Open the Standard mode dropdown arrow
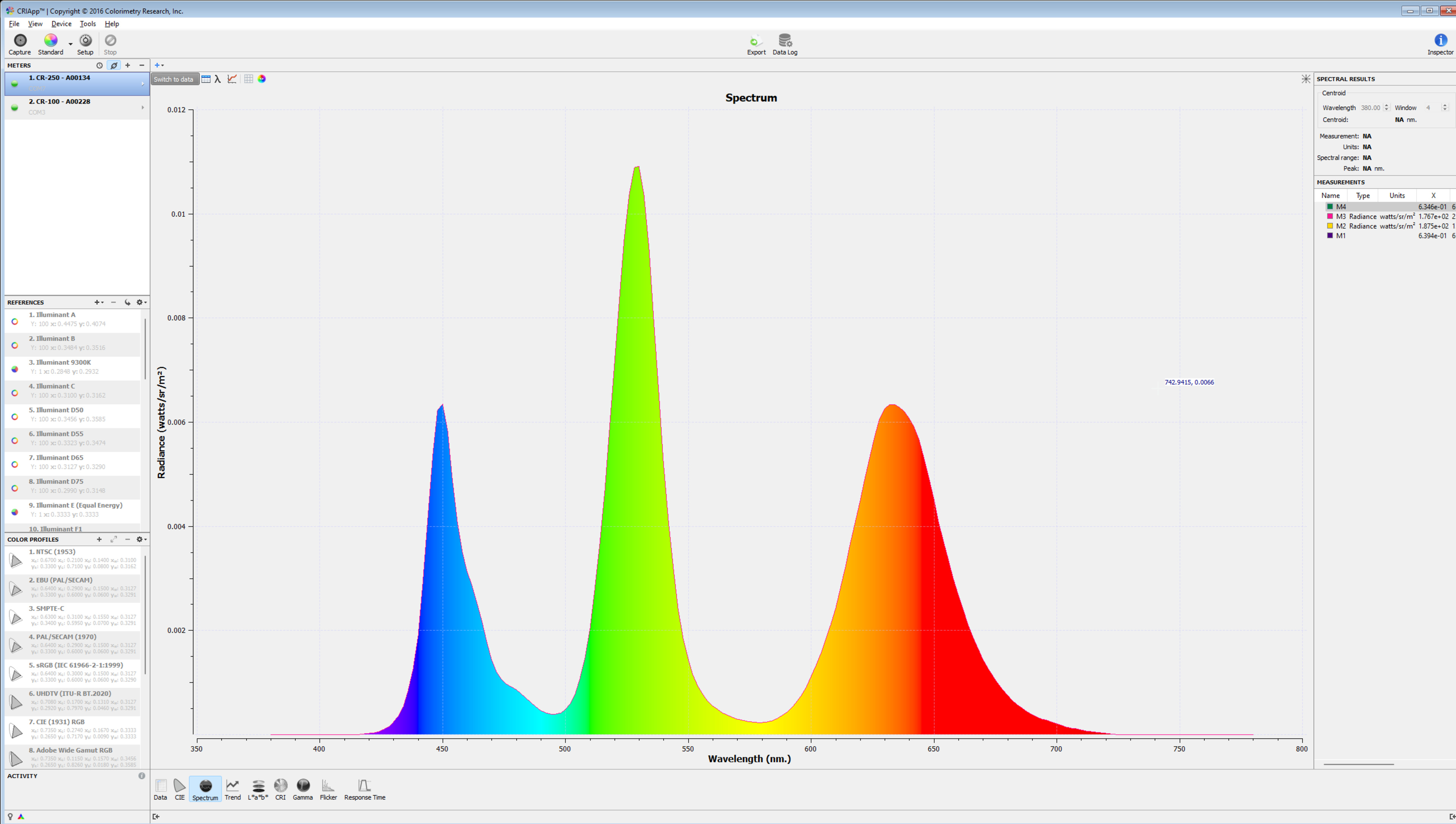1456x824 pixels. click(x=71, y=44)
